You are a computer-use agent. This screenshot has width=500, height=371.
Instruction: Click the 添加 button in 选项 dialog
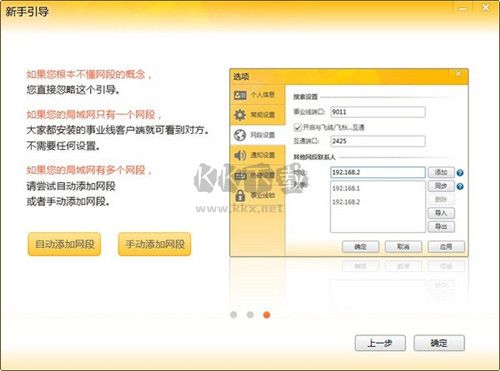coord(441,172)
